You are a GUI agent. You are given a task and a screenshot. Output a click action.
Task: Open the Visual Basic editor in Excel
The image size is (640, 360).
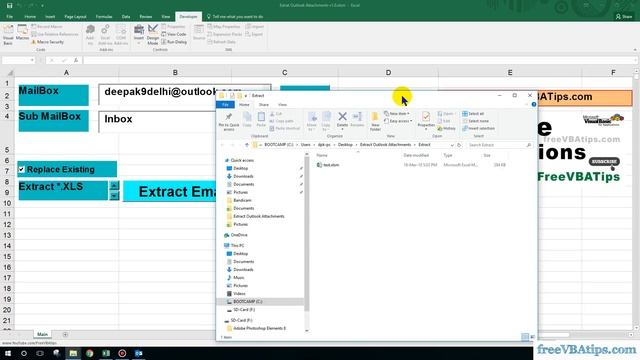(8, 34)
